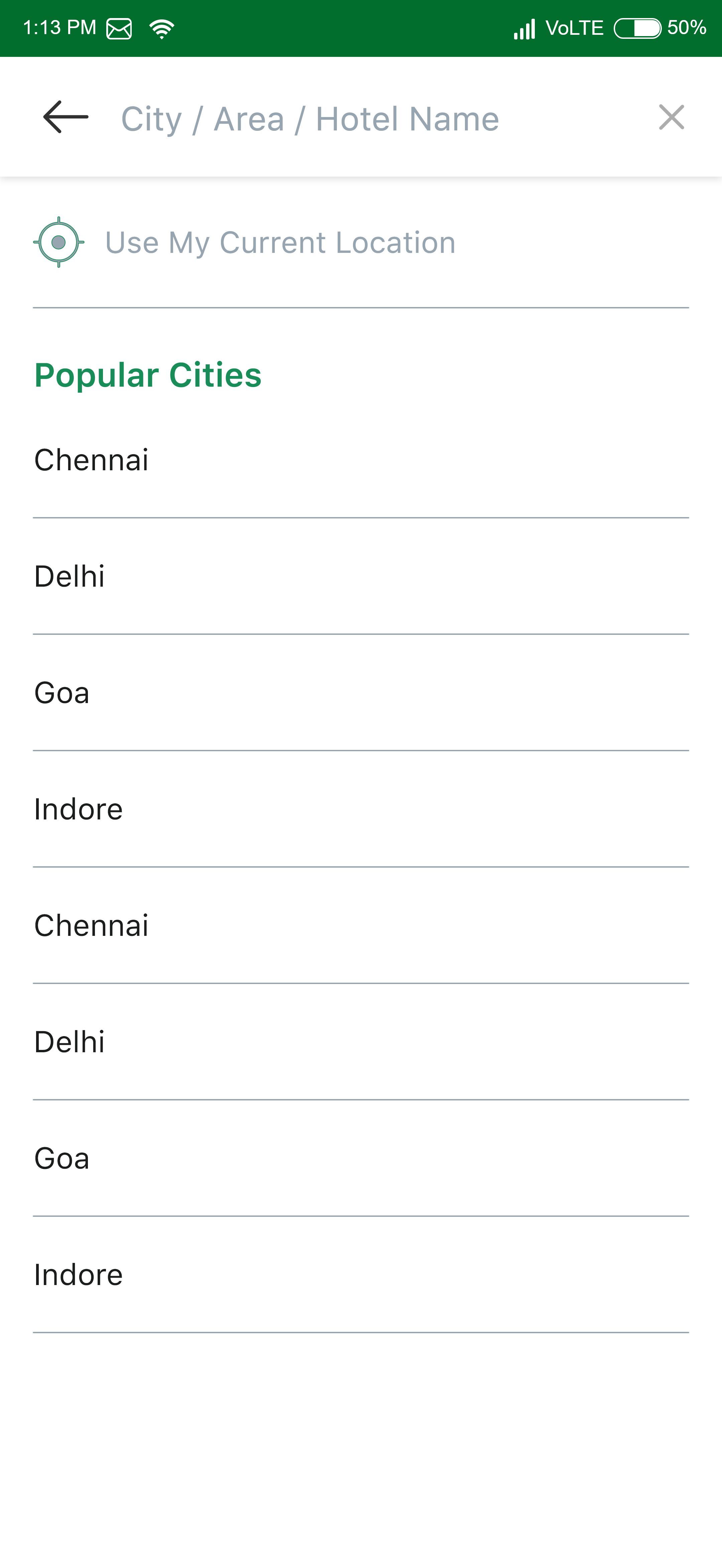Viewport: 722px width, 1568px height.
Task: Select Use My Current Location
Action: (280, 243)
